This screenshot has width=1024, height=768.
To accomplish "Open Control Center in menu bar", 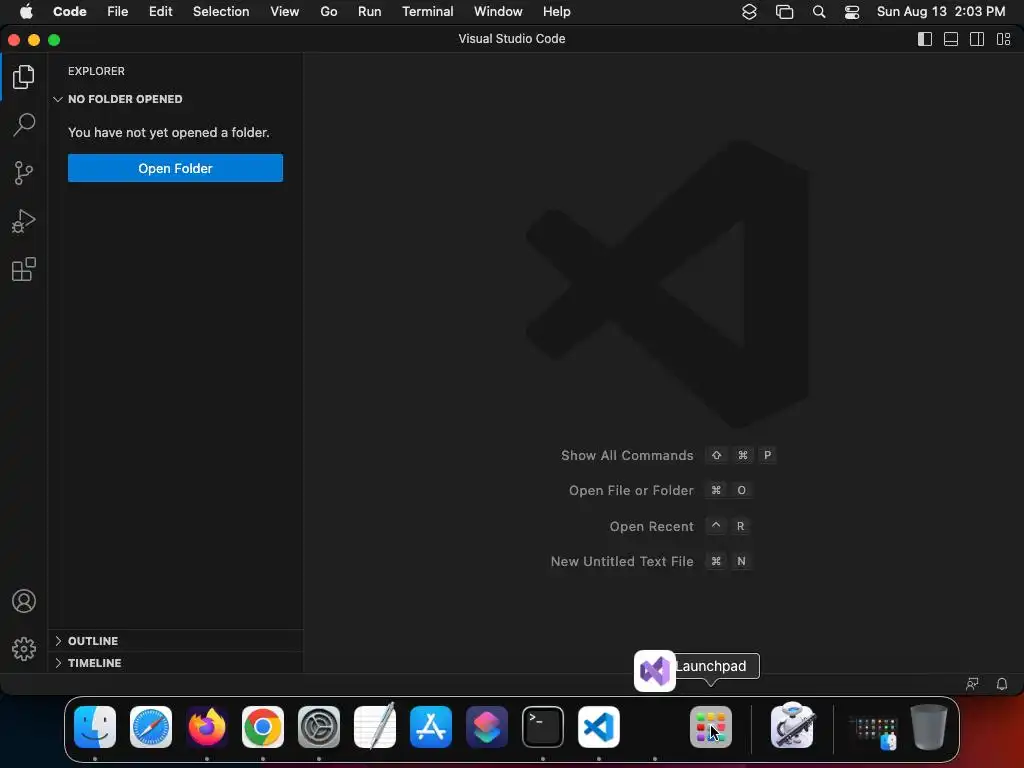I will 852,12.
